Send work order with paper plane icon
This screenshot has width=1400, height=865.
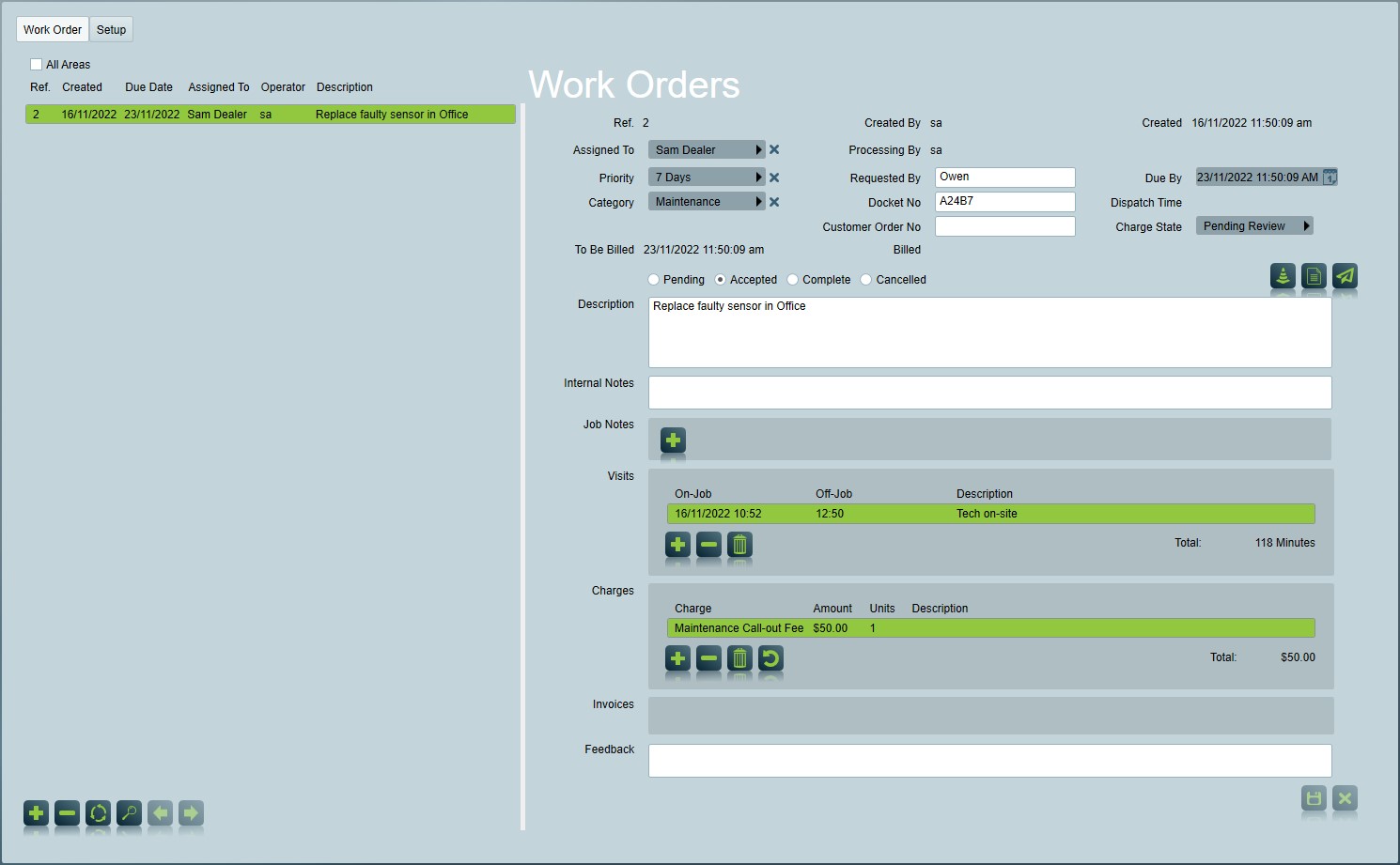tap(1345, 276)
